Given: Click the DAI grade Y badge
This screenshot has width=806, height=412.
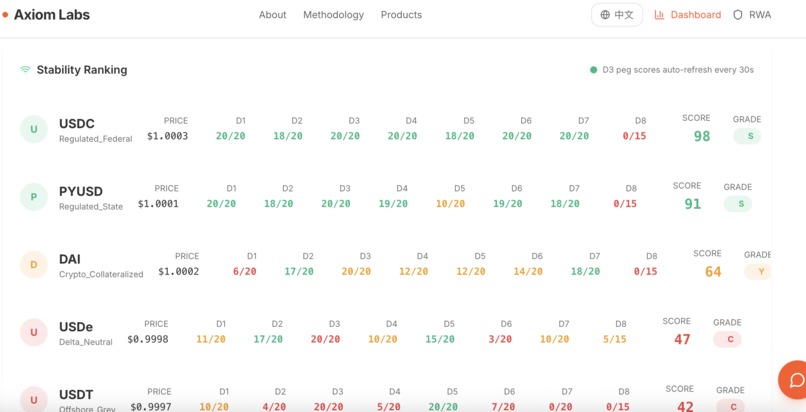Looking at the screenshot, I should (x=758, y=272).
